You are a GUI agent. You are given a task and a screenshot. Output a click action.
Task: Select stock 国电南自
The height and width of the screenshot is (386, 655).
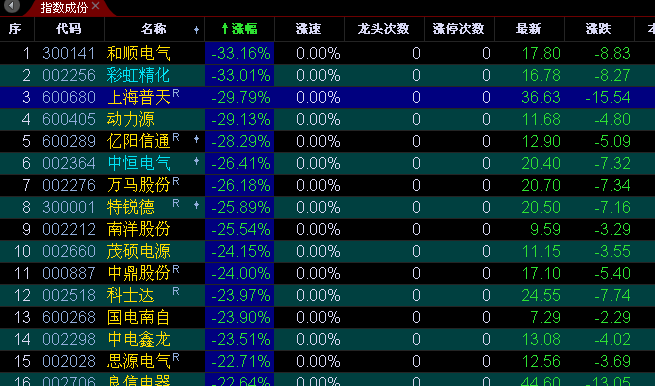[139, 317]
